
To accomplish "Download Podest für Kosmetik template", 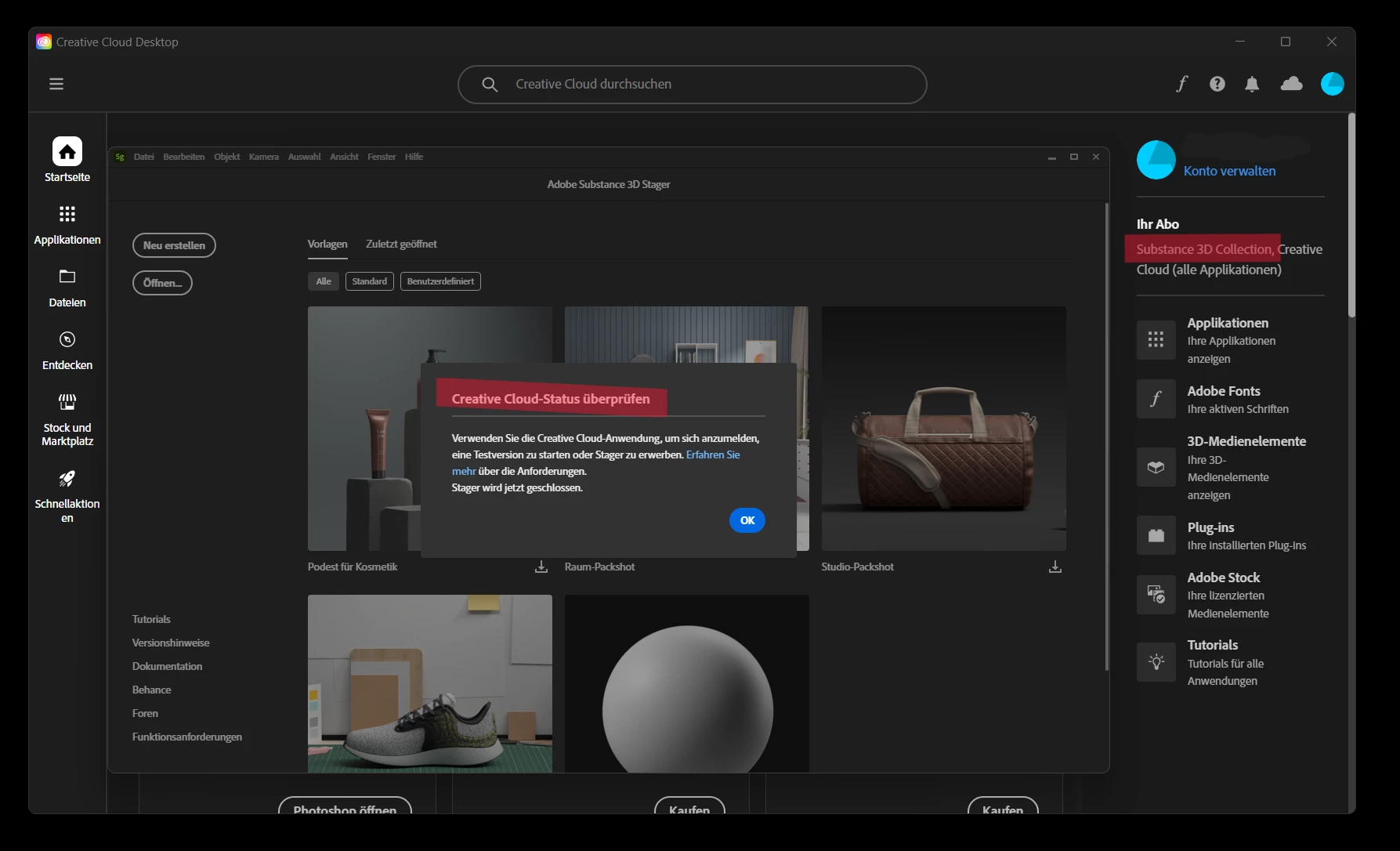I will pos(541,567).
